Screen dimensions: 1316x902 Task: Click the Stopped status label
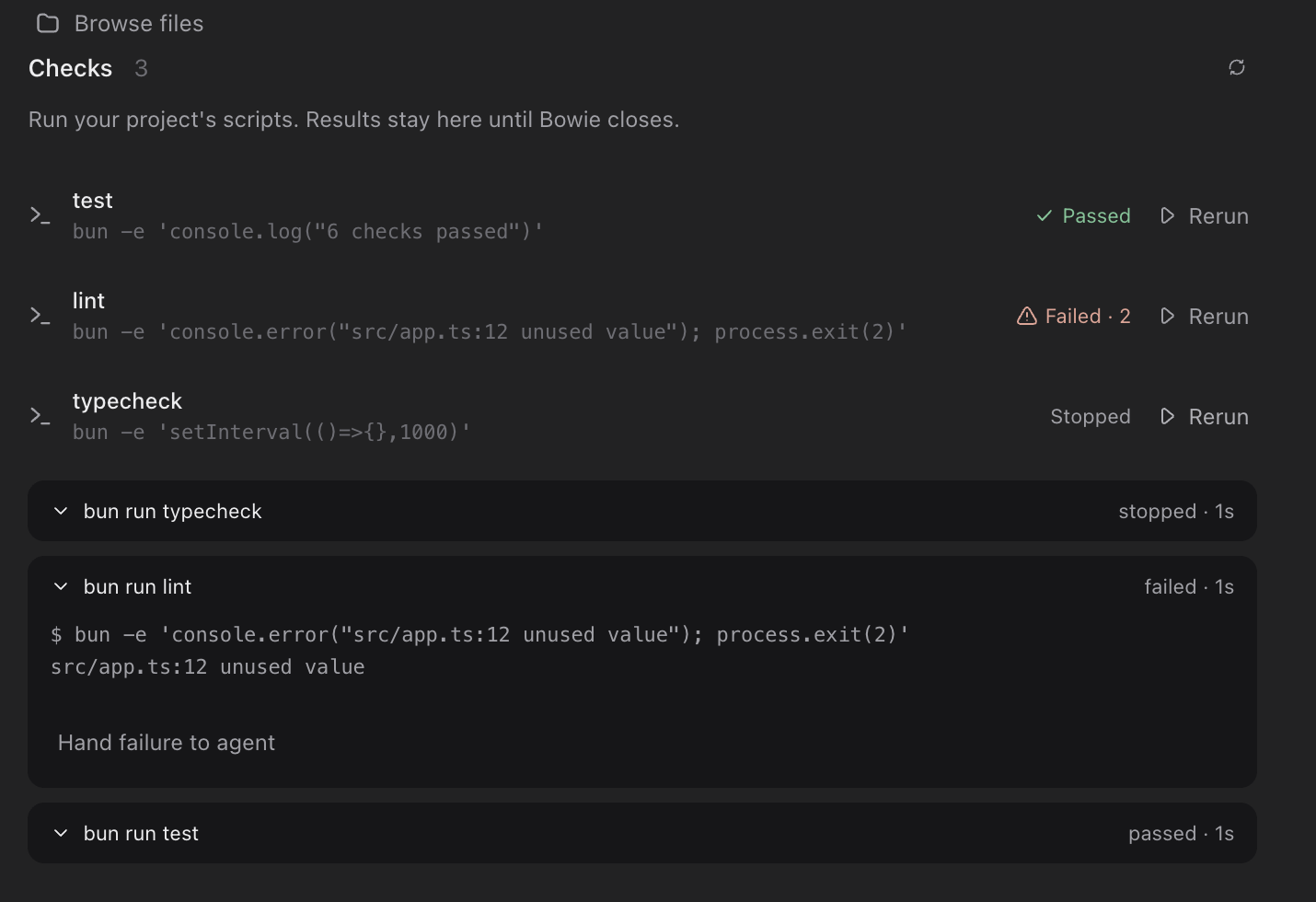click(x=1091, y=417)
